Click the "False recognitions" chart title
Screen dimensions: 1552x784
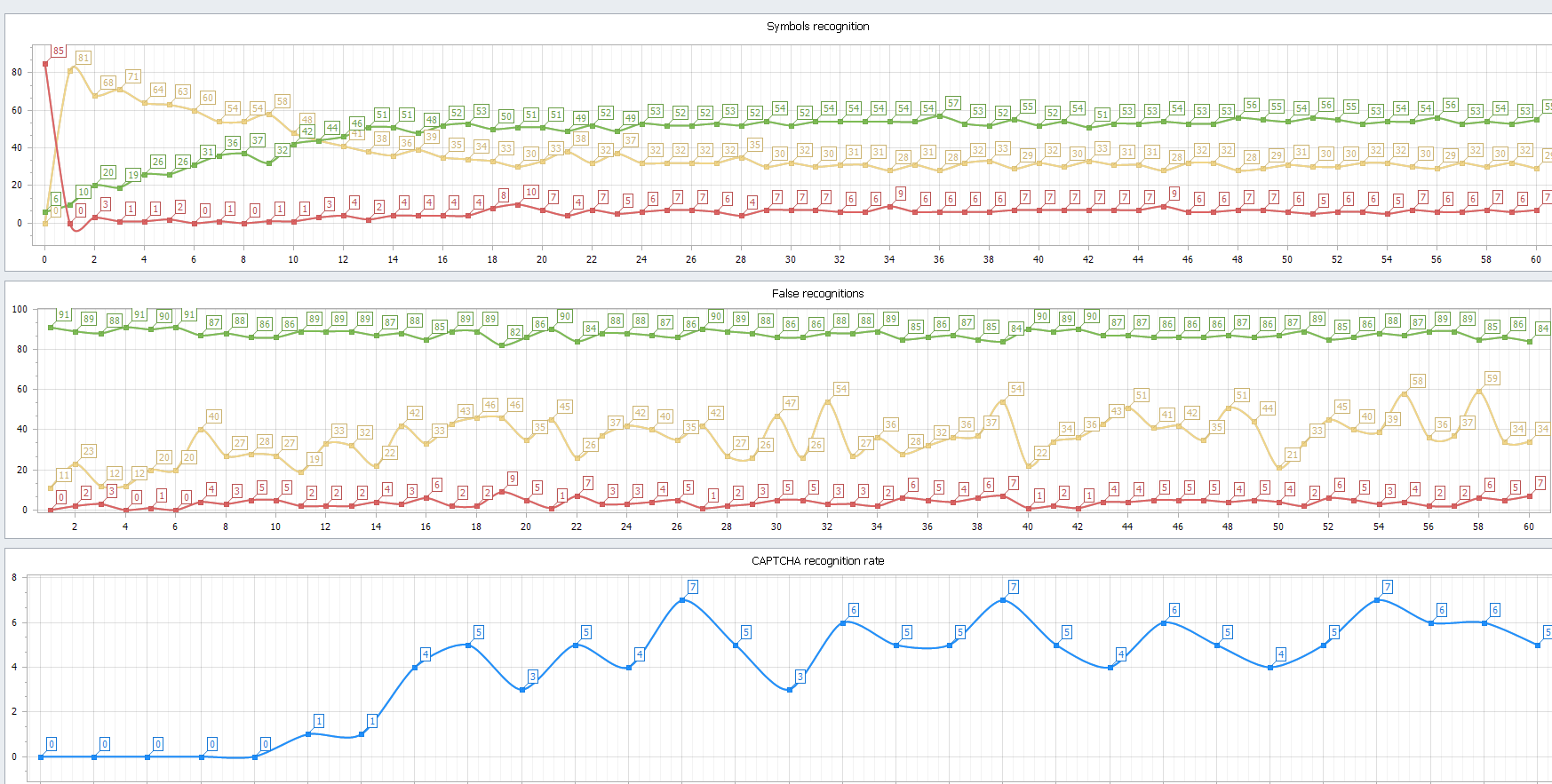tap(817, 294)
